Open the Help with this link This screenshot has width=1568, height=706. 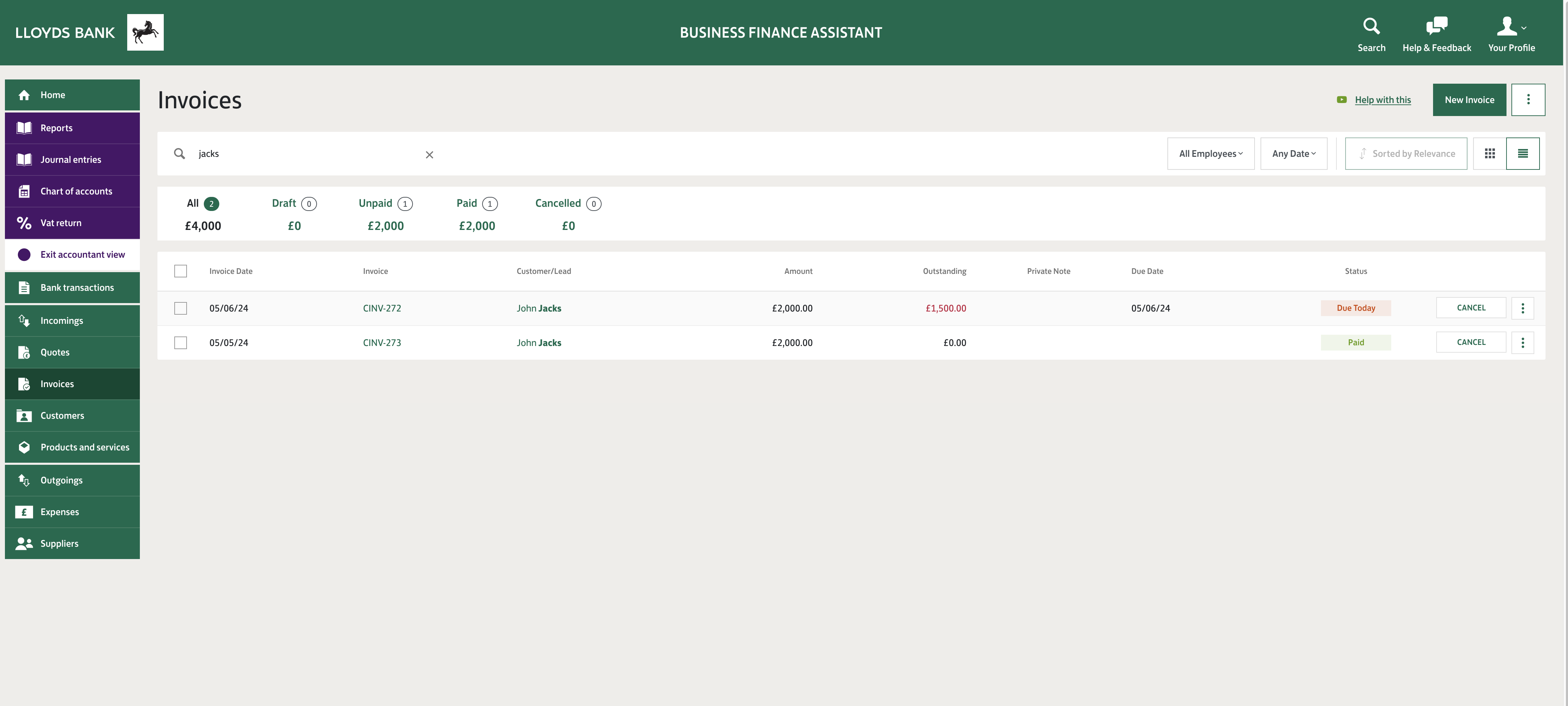pyautogui.click(x=1382, y=100)
